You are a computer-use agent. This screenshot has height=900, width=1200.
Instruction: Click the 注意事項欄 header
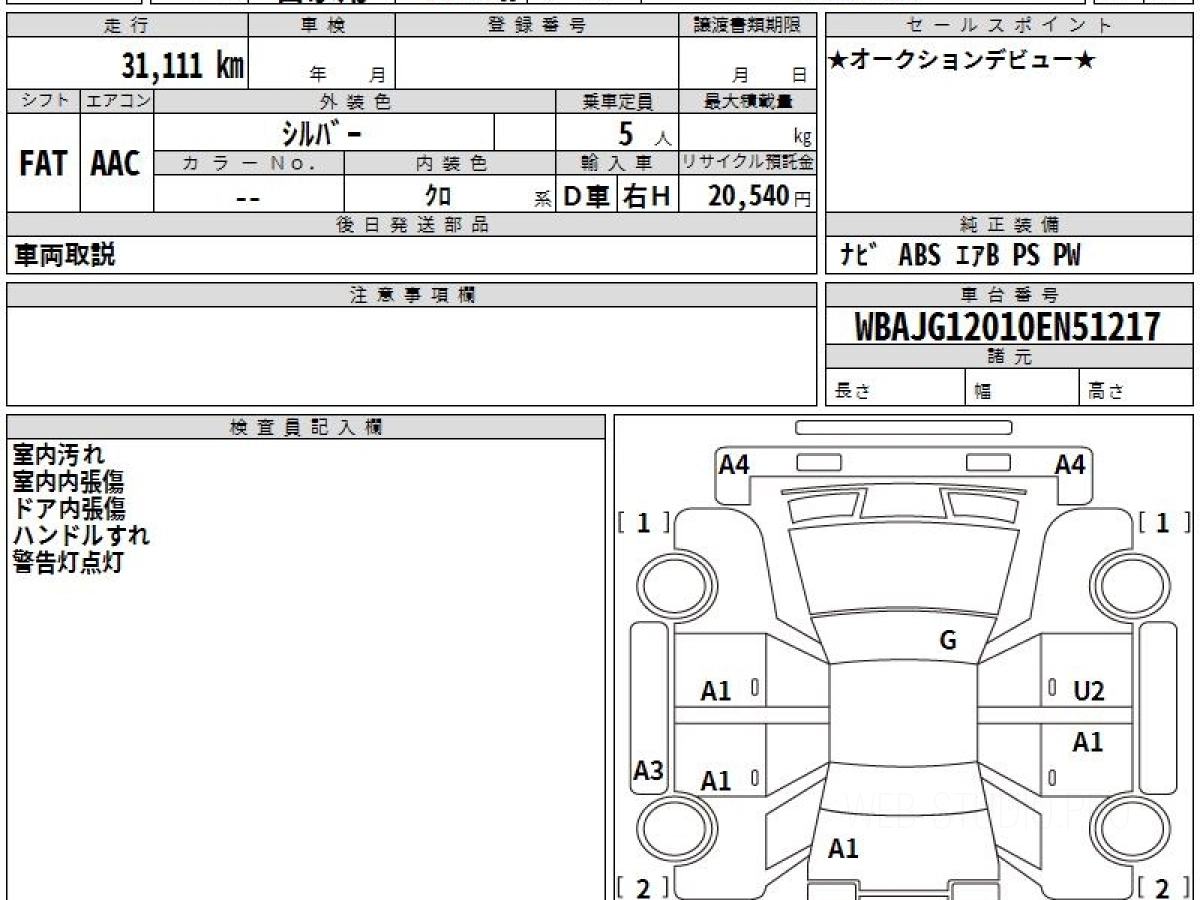coord(412,295)
